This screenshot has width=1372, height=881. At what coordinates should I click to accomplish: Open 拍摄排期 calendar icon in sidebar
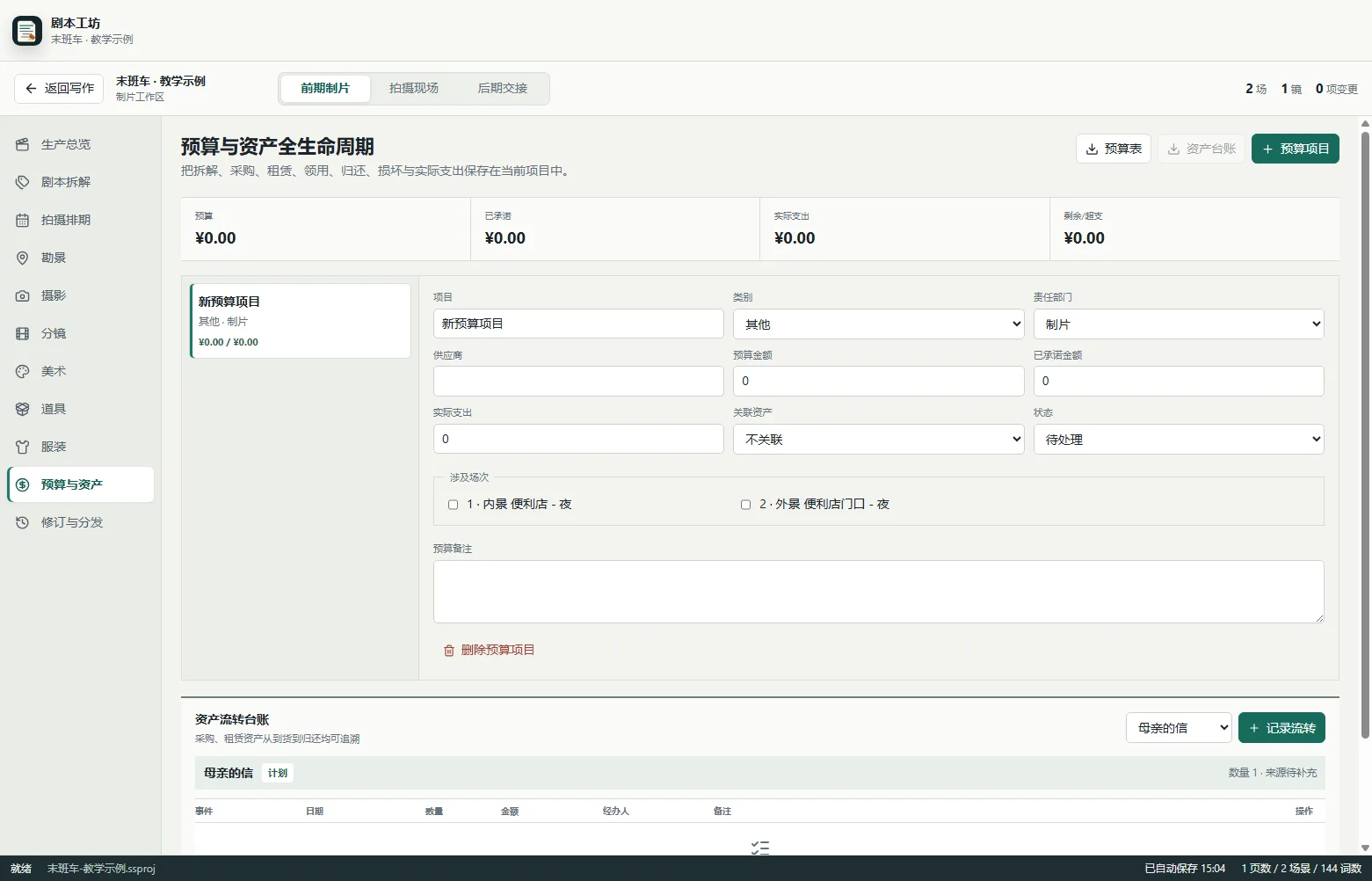(23, 220)
